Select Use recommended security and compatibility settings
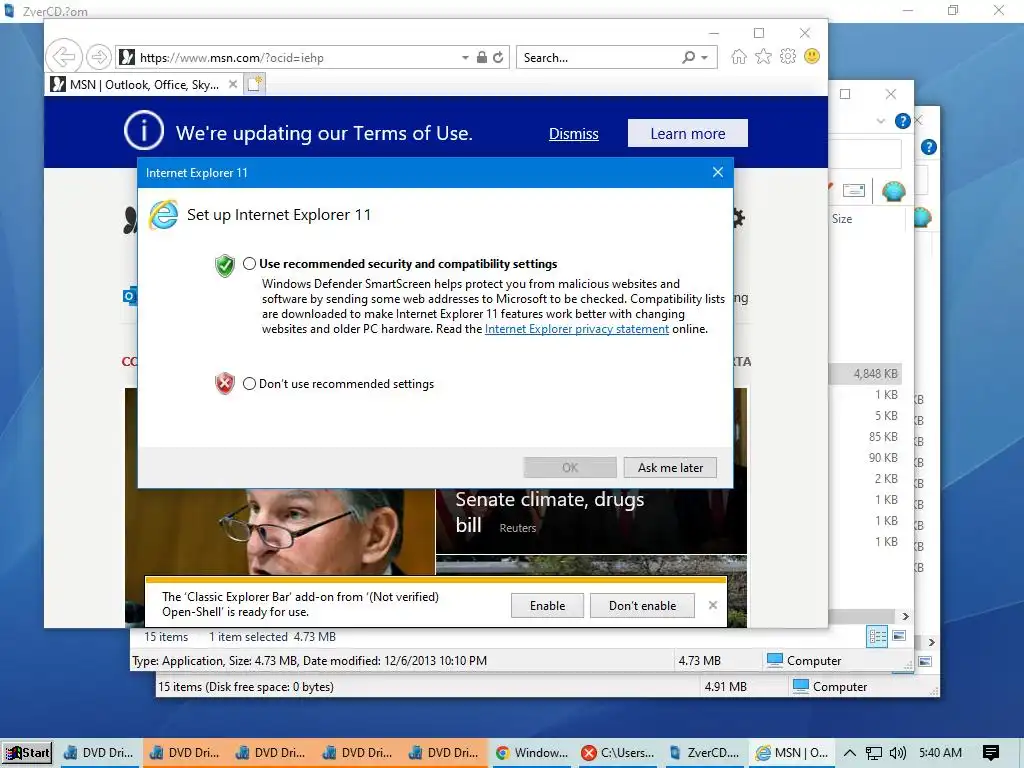 pos(249,264)
